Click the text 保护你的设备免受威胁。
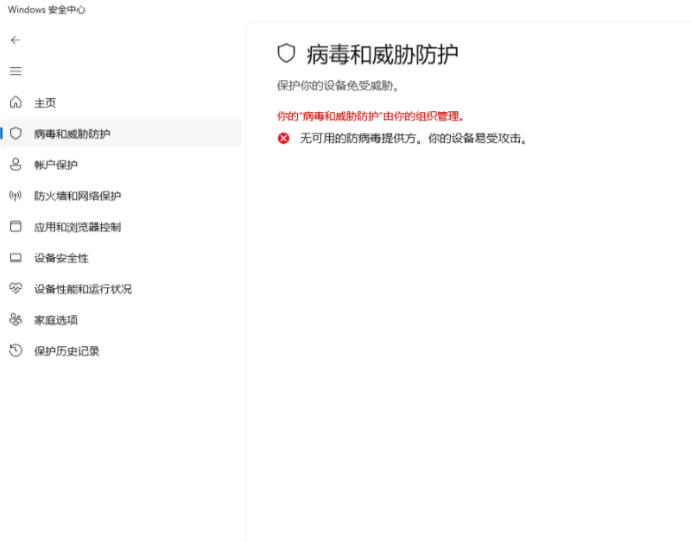 pyautogui.click(x=338, y=86)
